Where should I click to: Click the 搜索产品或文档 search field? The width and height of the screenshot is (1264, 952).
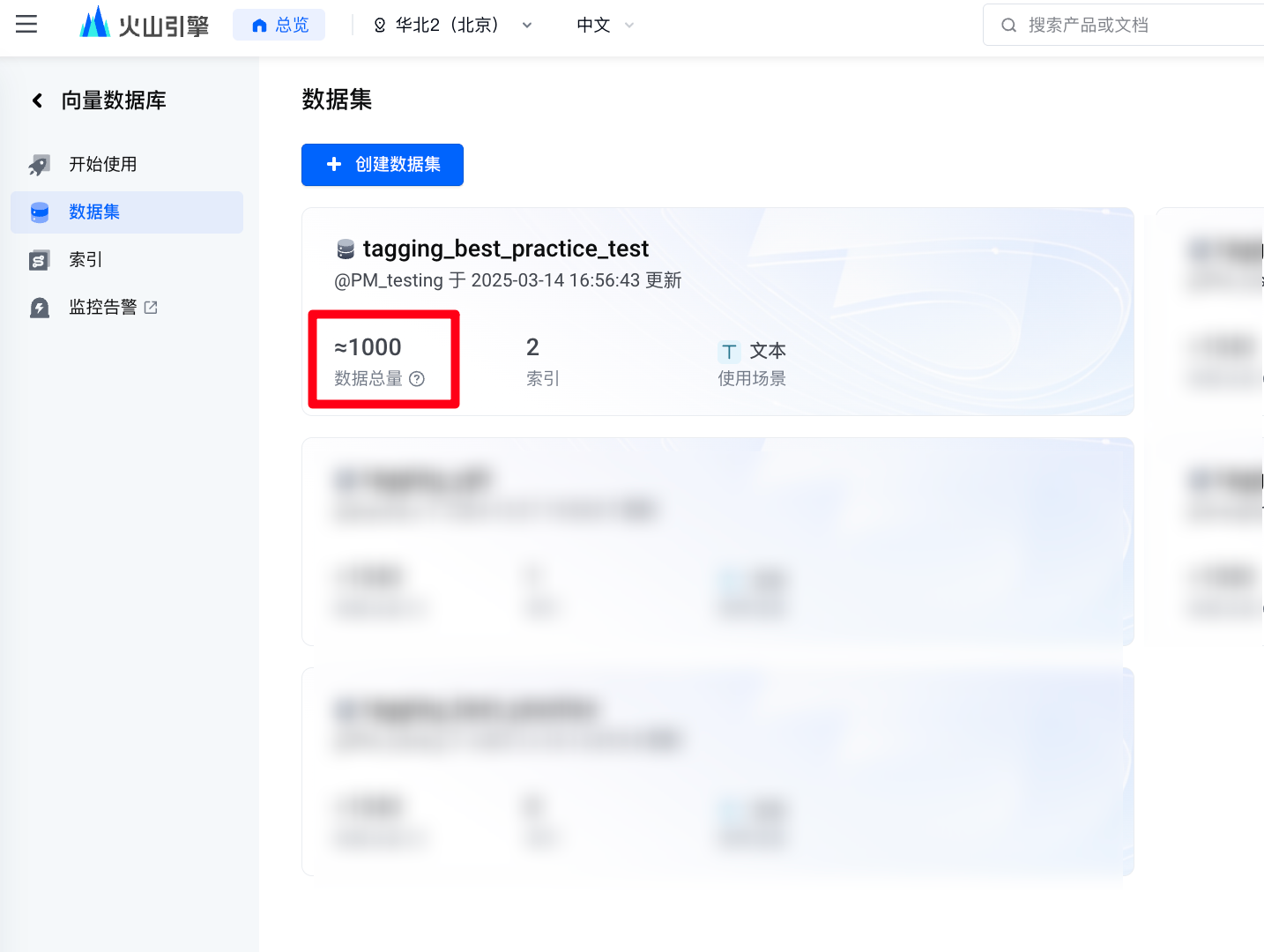pyautogui.click(x=1124, y=25)
